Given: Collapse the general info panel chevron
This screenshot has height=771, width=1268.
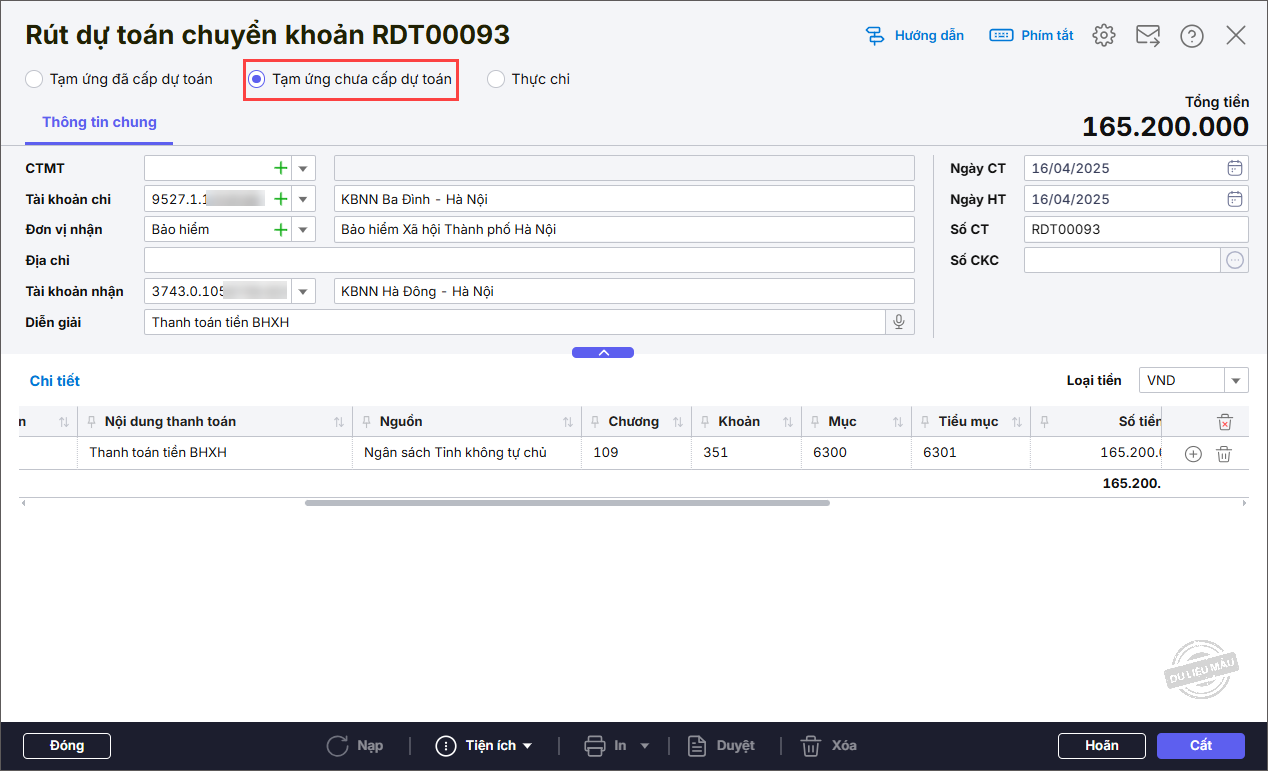Looking at the screenshot, I should 602,352.
